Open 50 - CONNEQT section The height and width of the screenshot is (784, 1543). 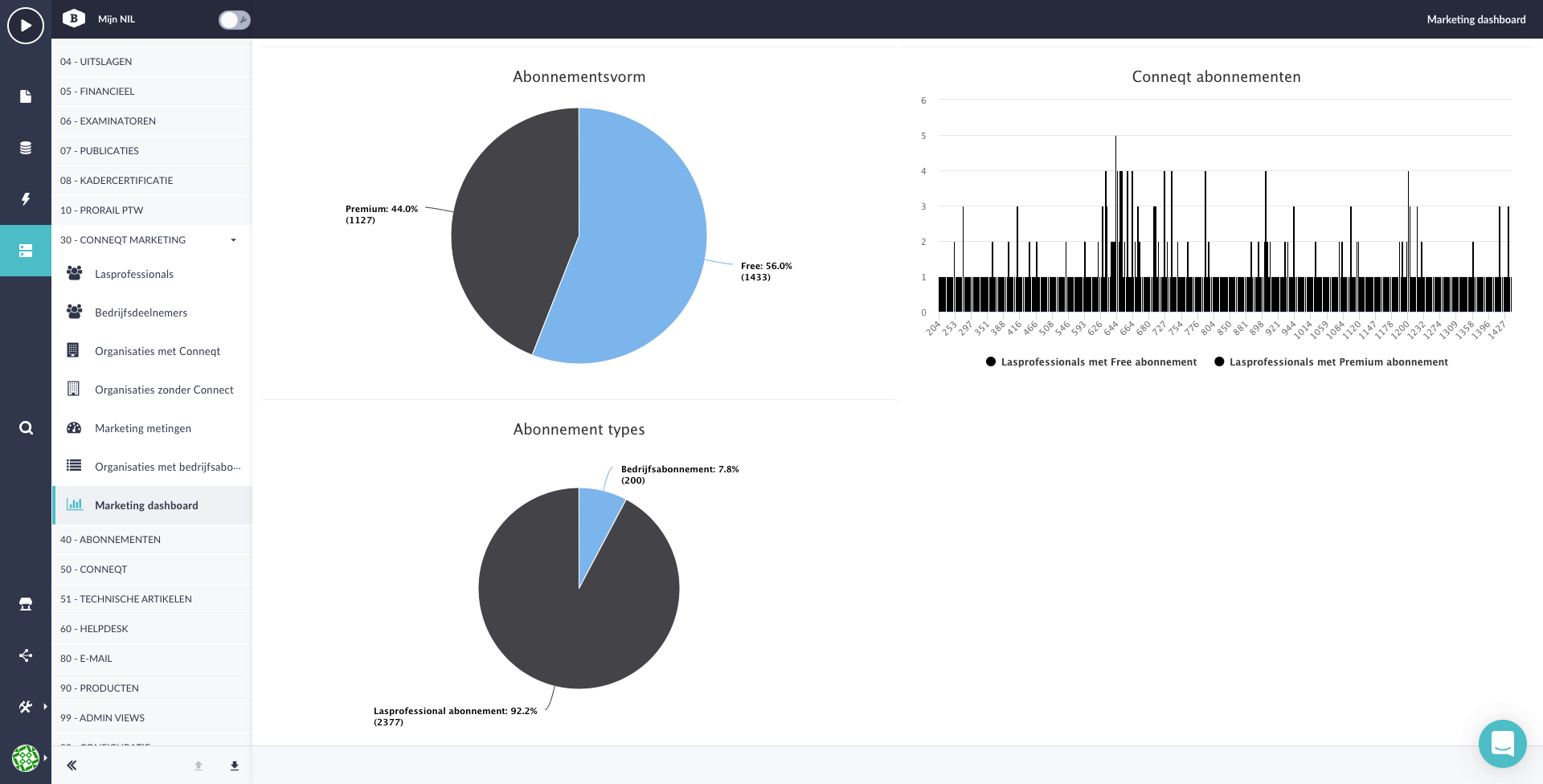click(x=152, y=570)
